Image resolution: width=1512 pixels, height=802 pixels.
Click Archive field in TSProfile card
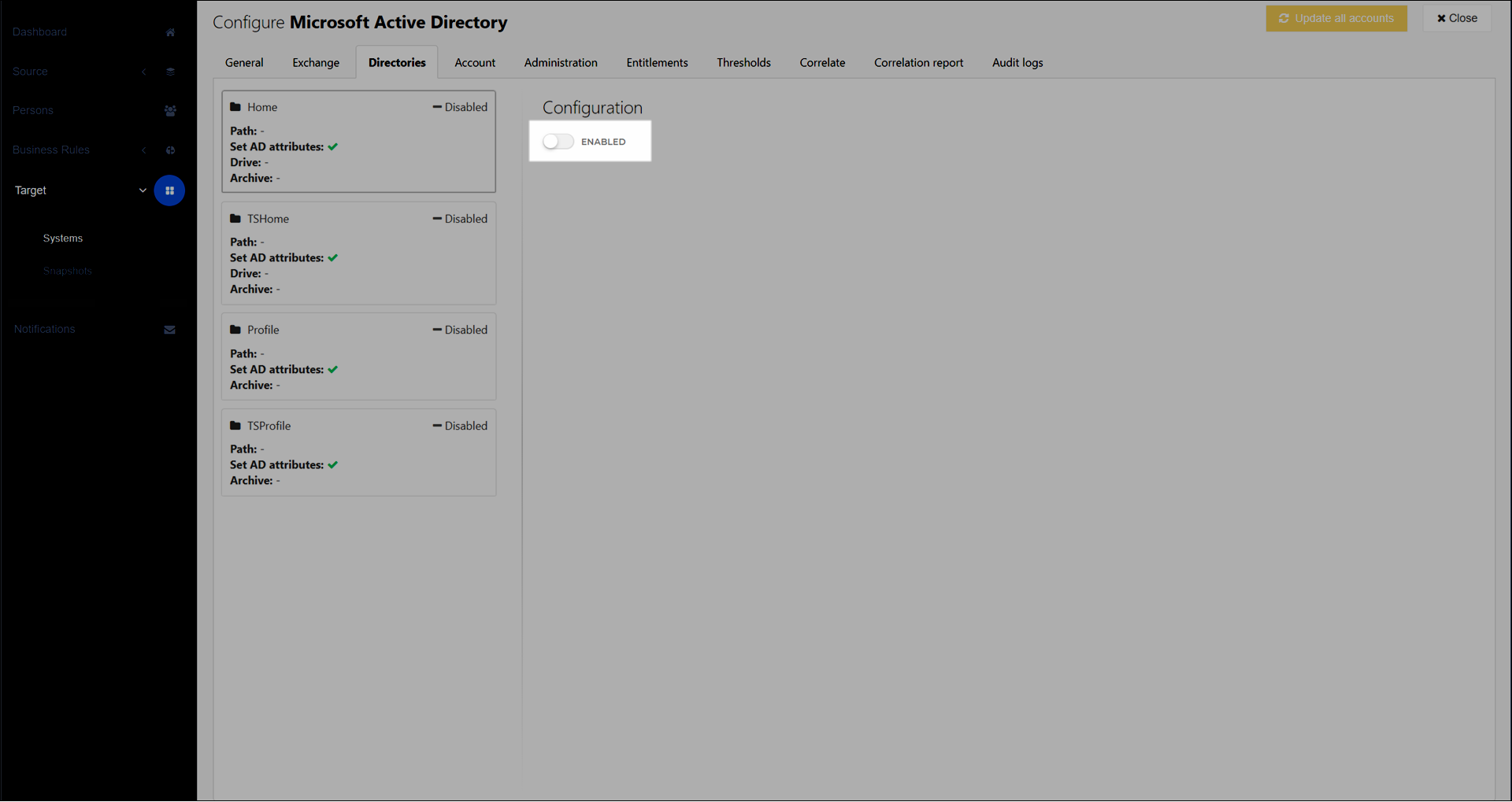[x=255, y=481]
